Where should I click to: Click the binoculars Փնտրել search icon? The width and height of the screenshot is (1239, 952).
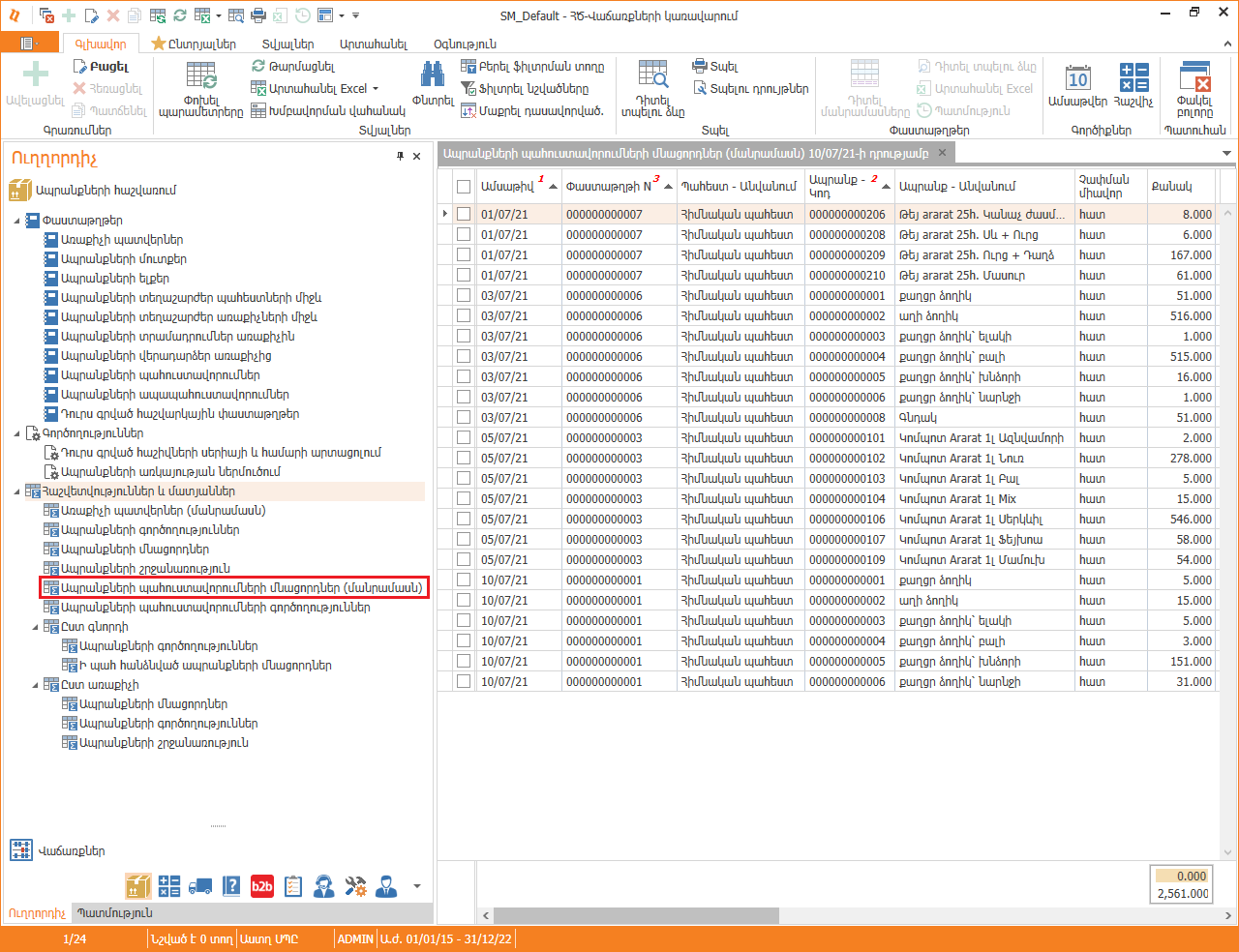[433, 75]
